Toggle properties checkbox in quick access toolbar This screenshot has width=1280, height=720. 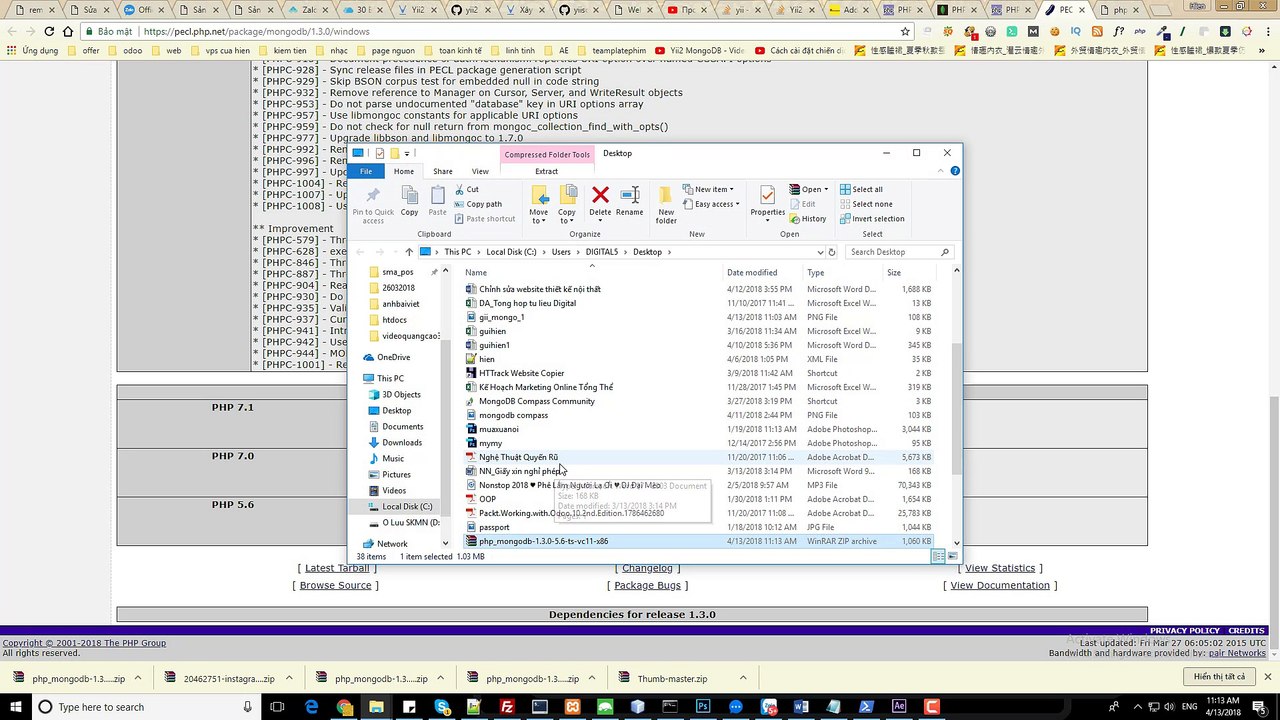coord(379,153)
